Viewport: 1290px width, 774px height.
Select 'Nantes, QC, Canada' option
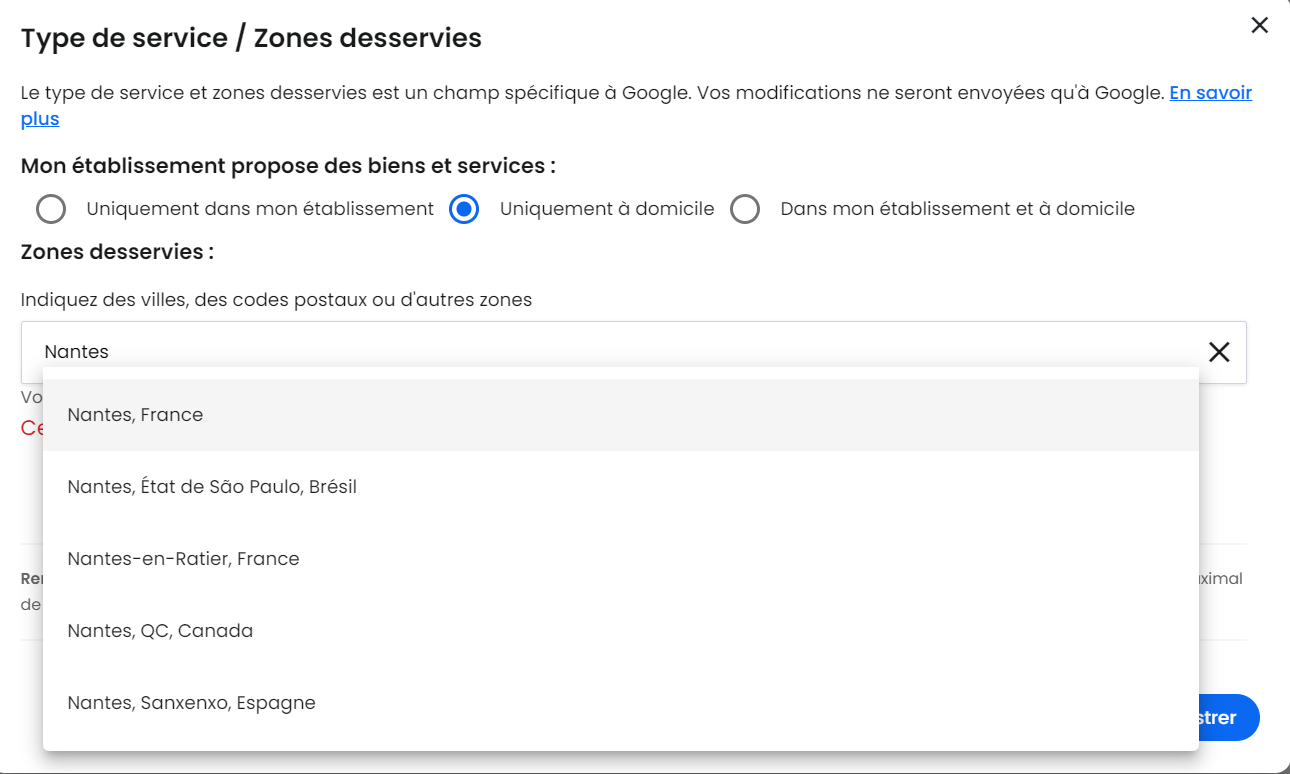tap(160, 631)
